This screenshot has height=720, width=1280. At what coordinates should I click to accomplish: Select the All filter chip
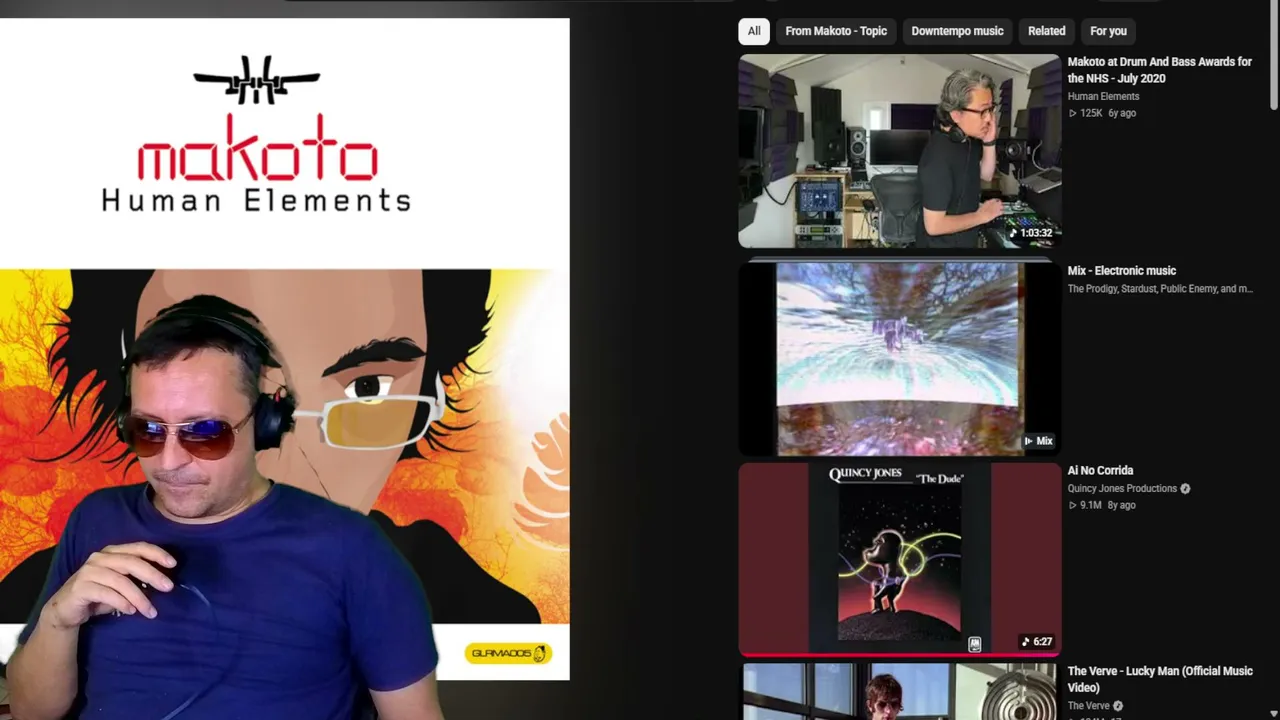pos(754,31)
